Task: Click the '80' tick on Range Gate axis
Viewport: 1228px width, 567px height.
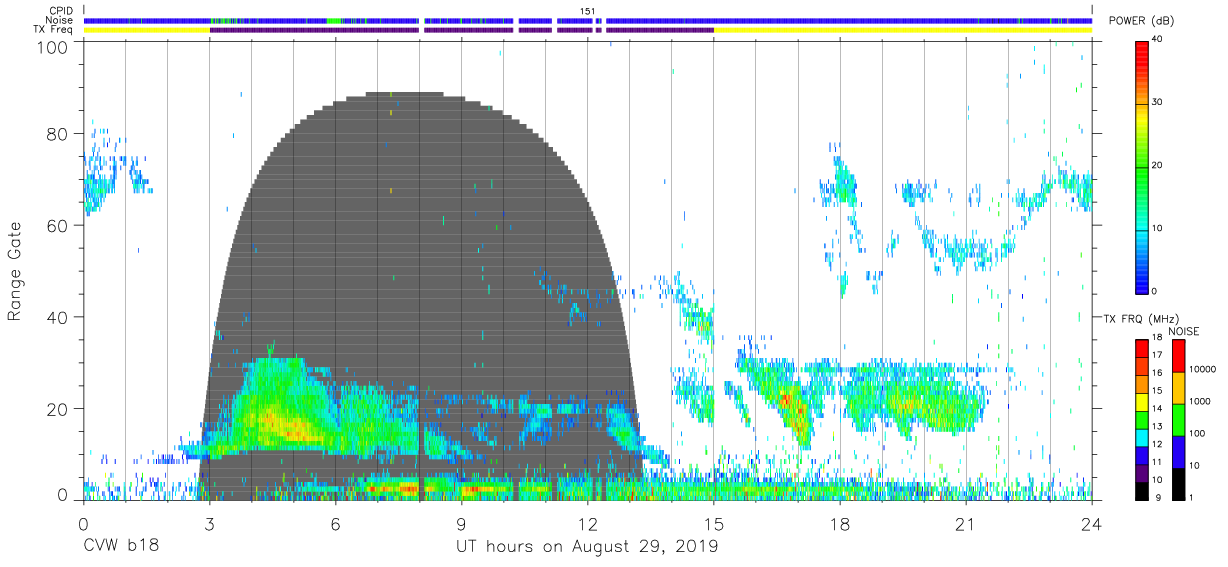Action: 59,134
